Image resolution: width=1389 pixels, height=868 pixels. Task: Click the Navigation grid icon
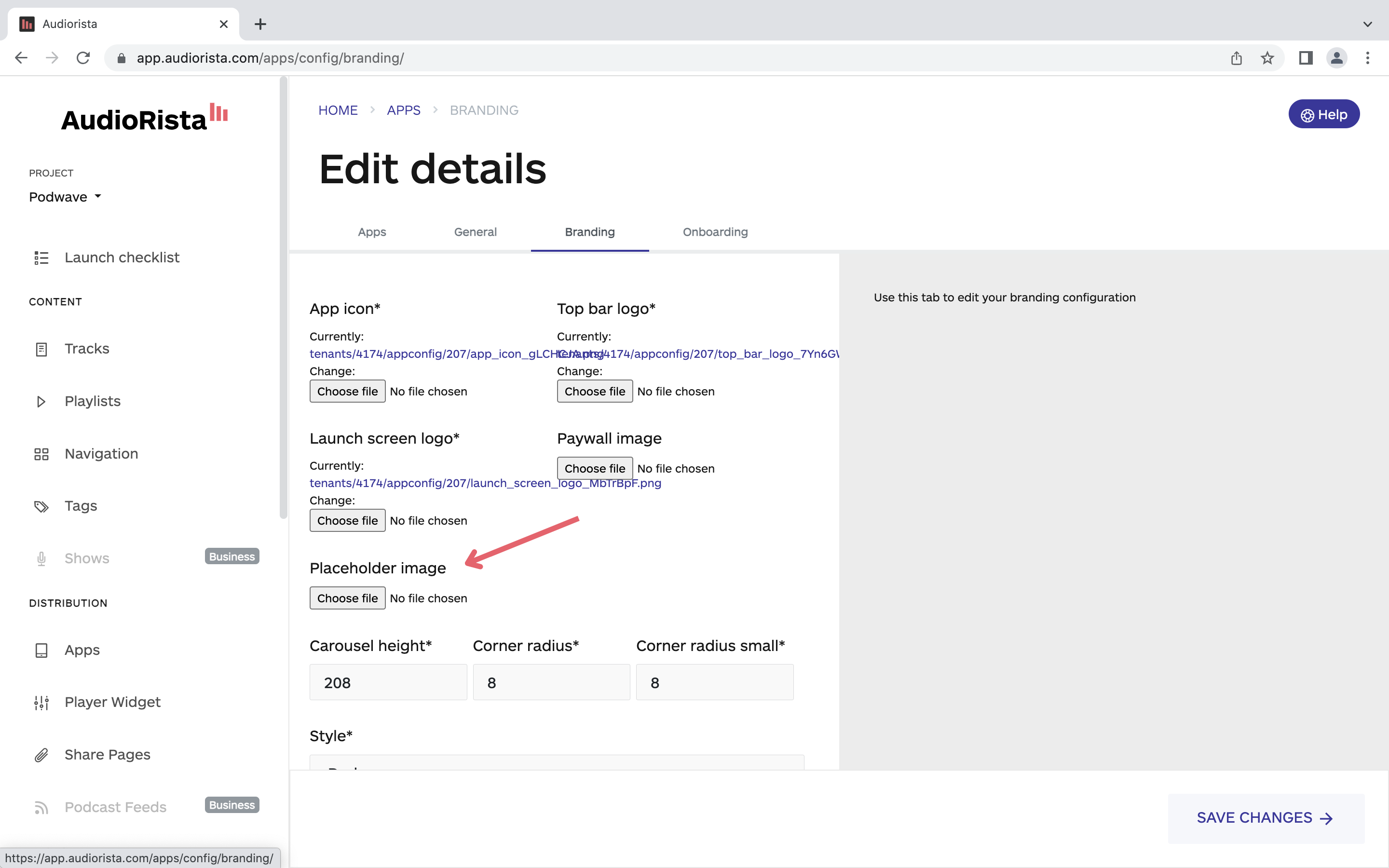pyautogui.click(x=41, y=454)
